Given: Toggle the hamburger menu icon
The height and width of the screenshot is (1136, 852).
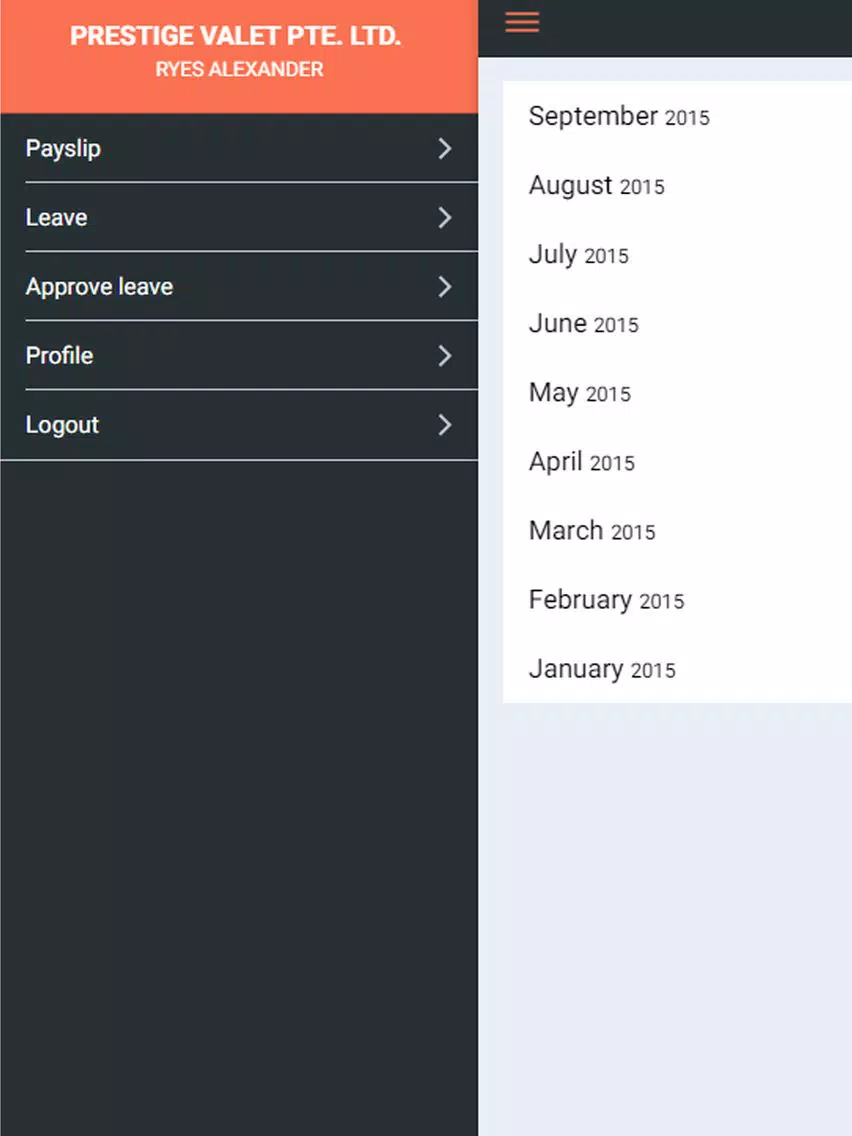Looking at the screenshot, I should [522, 22].
